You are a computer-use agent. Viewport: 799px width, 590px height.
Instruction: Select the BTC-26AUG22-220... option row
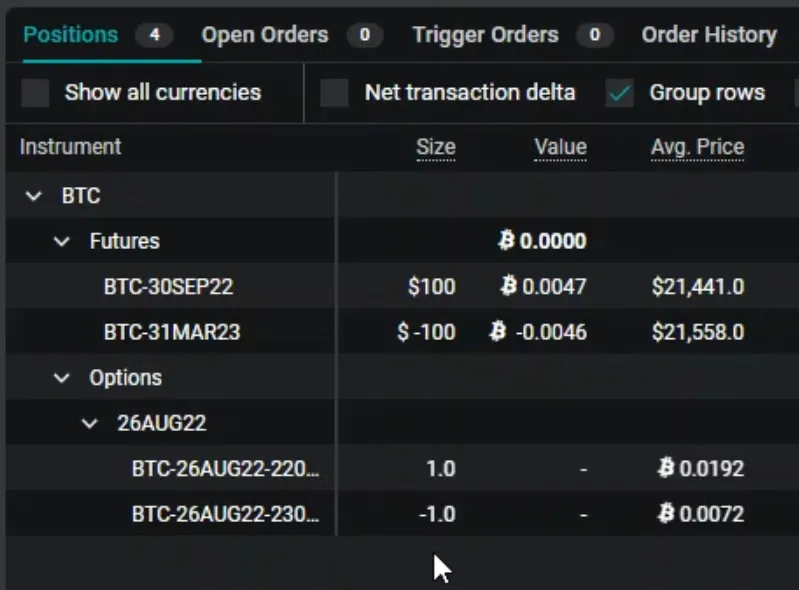click(x=403, y=468)
